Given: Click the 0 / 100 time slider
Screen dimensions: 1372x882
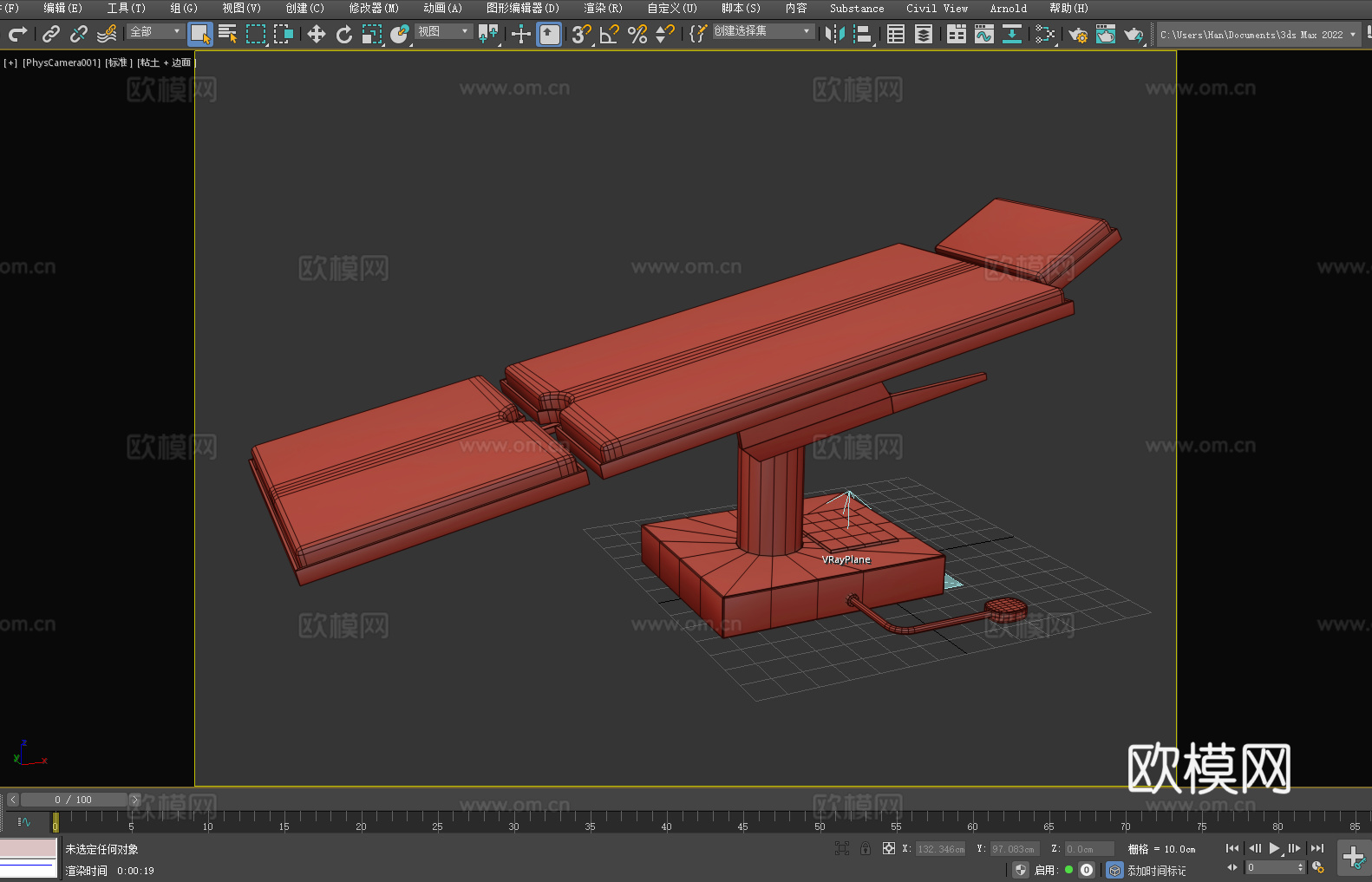Looking at the screenshot, I should coord(73,800).
